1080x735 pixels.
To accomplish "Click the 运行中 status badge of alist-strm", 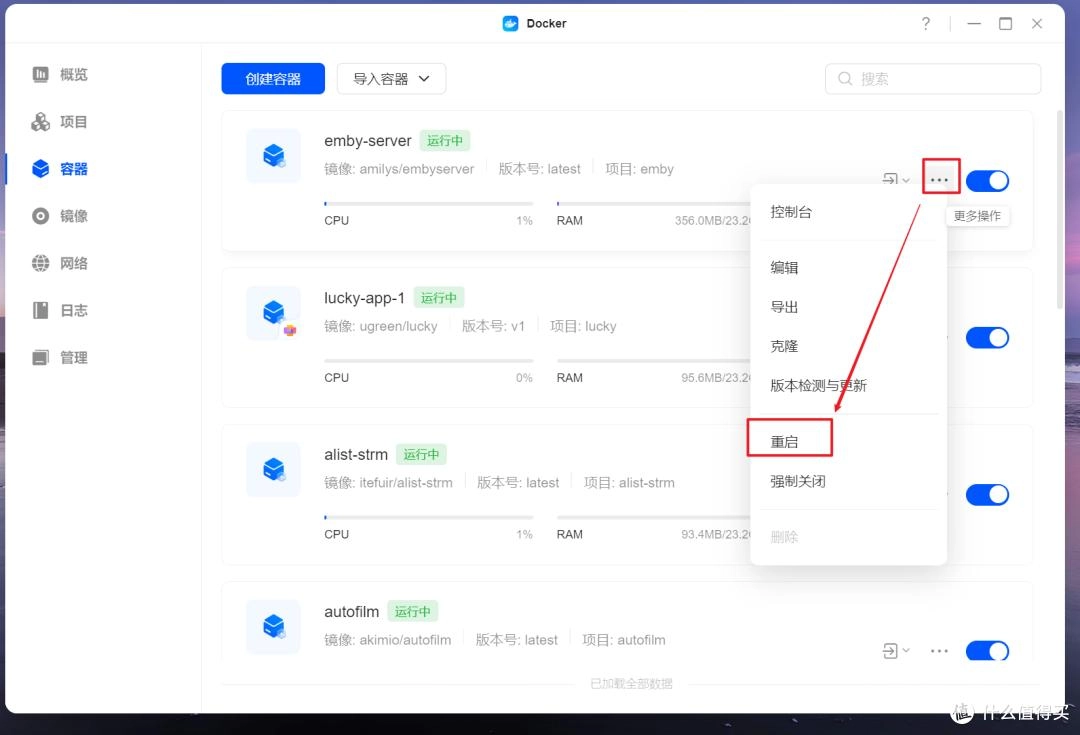I will [422, 455].
